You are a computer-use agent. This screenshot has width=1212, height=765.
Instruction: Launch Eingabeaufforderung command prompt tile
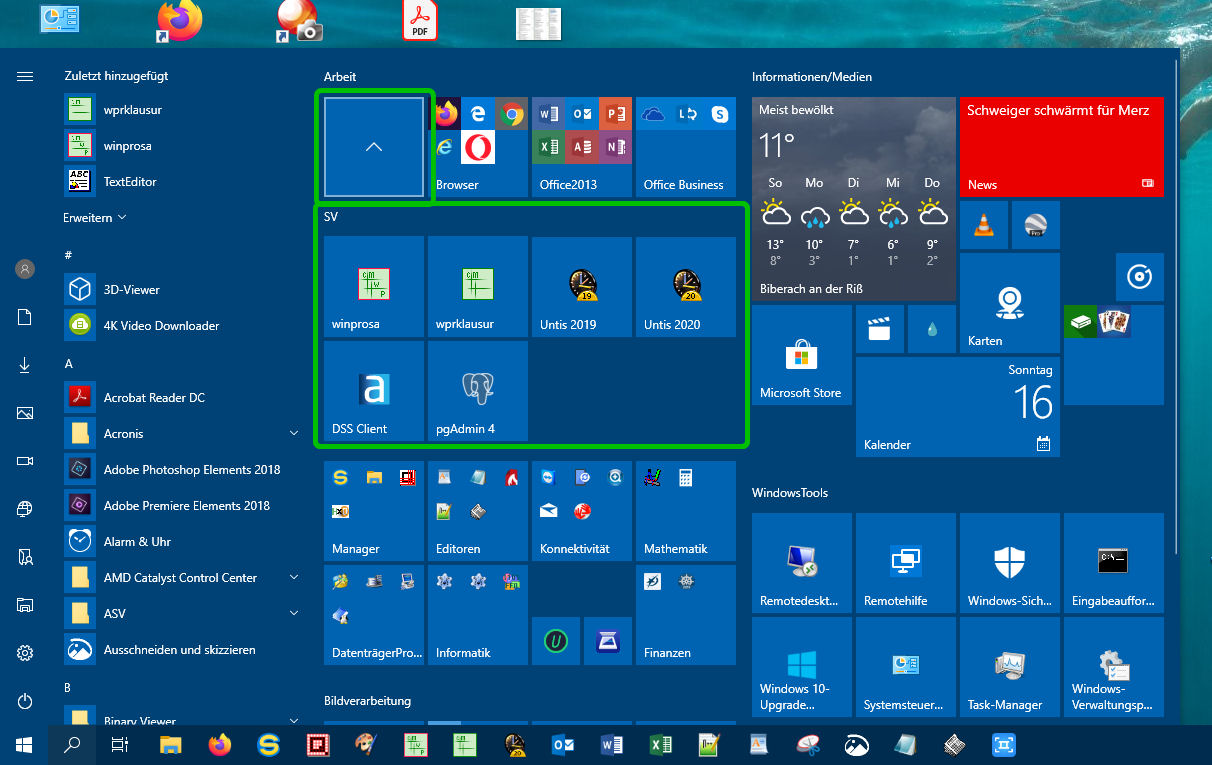click(x=1113, y=563)
